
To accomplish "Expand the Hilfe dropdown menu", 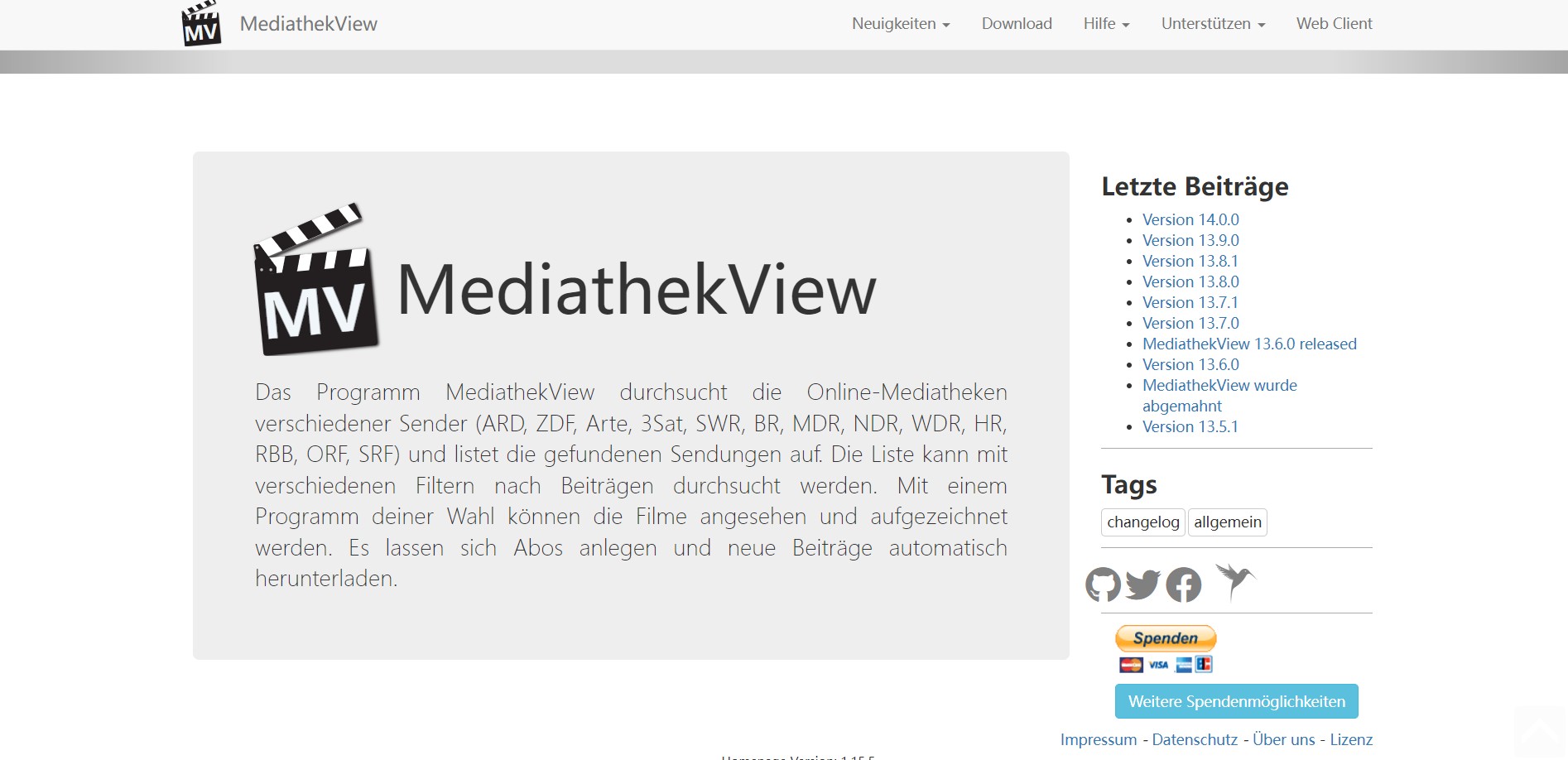I will pyautogui.click(x=1106, y=24).
